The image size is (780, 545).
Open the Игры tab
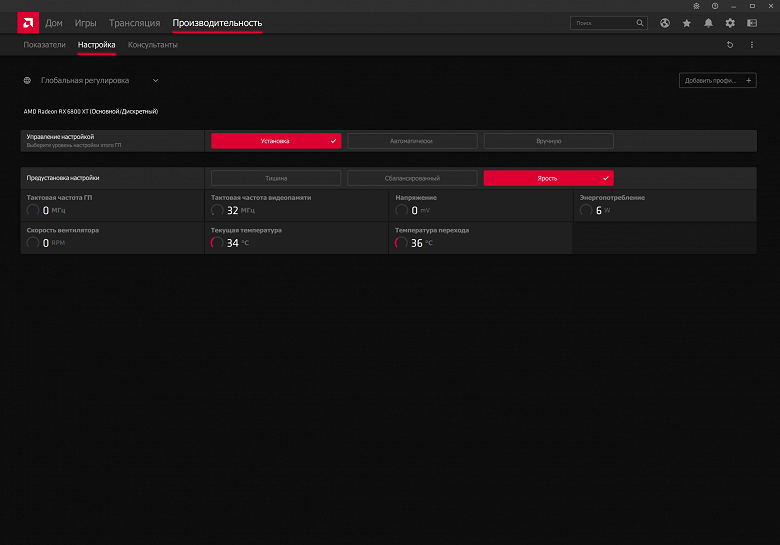(x=86, y=23)
